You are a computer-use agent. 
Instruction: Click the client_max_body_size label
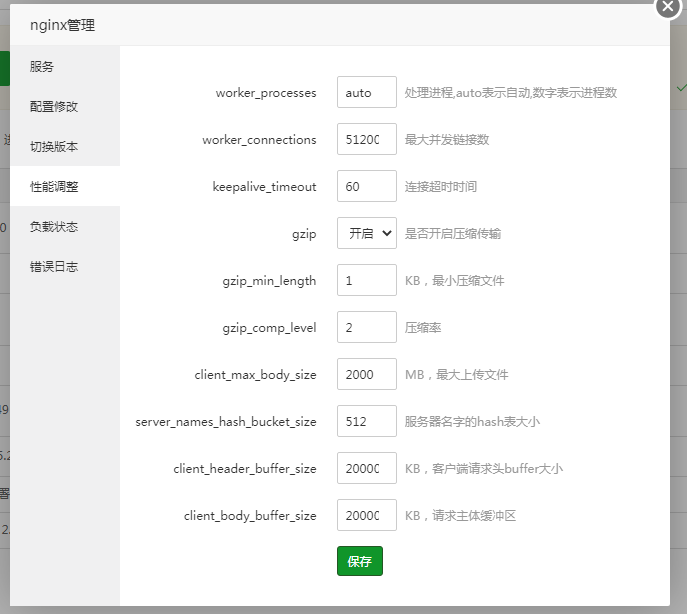(x=255, y=375)
